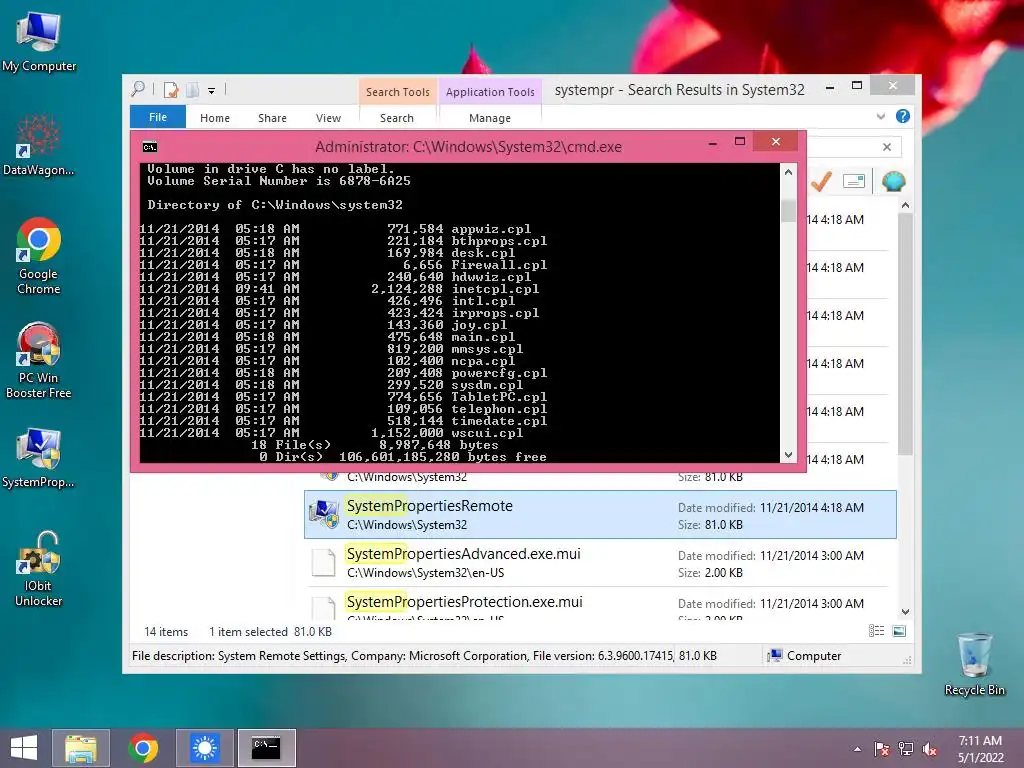
Task: Open My Computer desktop icon
Action: point(38,42)
